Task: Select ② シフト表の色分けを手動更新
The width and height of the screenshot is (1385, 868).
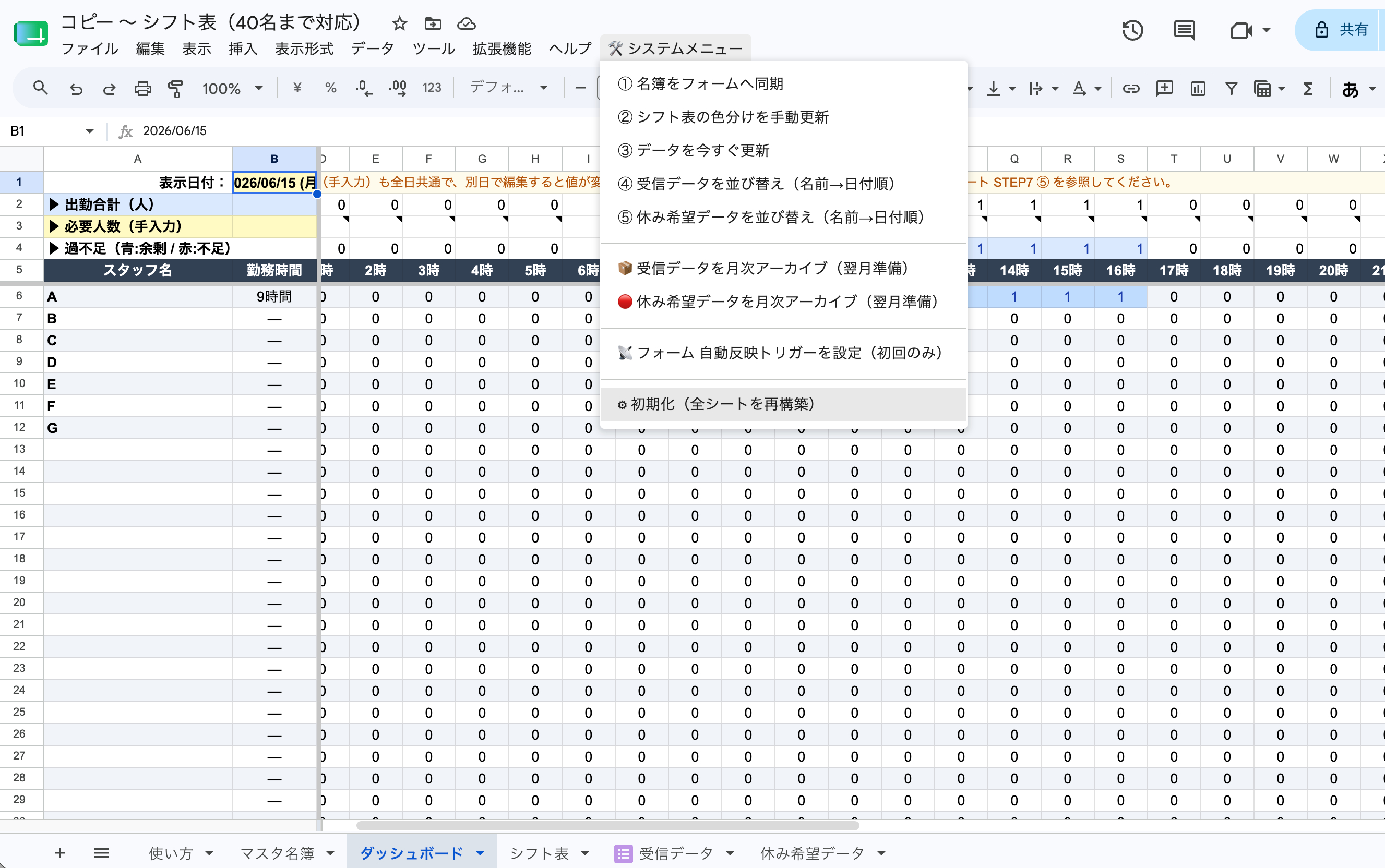Action: tap(783, 117)
